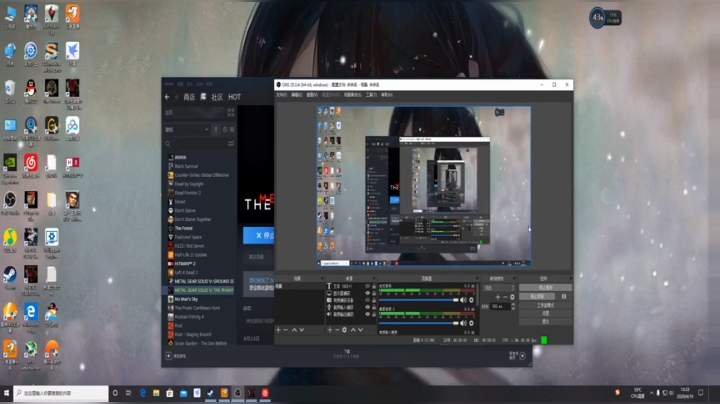720x404 pixels.
Task: Remove the selected scene in OBS Scenes panel
Action: click(286, 330)
